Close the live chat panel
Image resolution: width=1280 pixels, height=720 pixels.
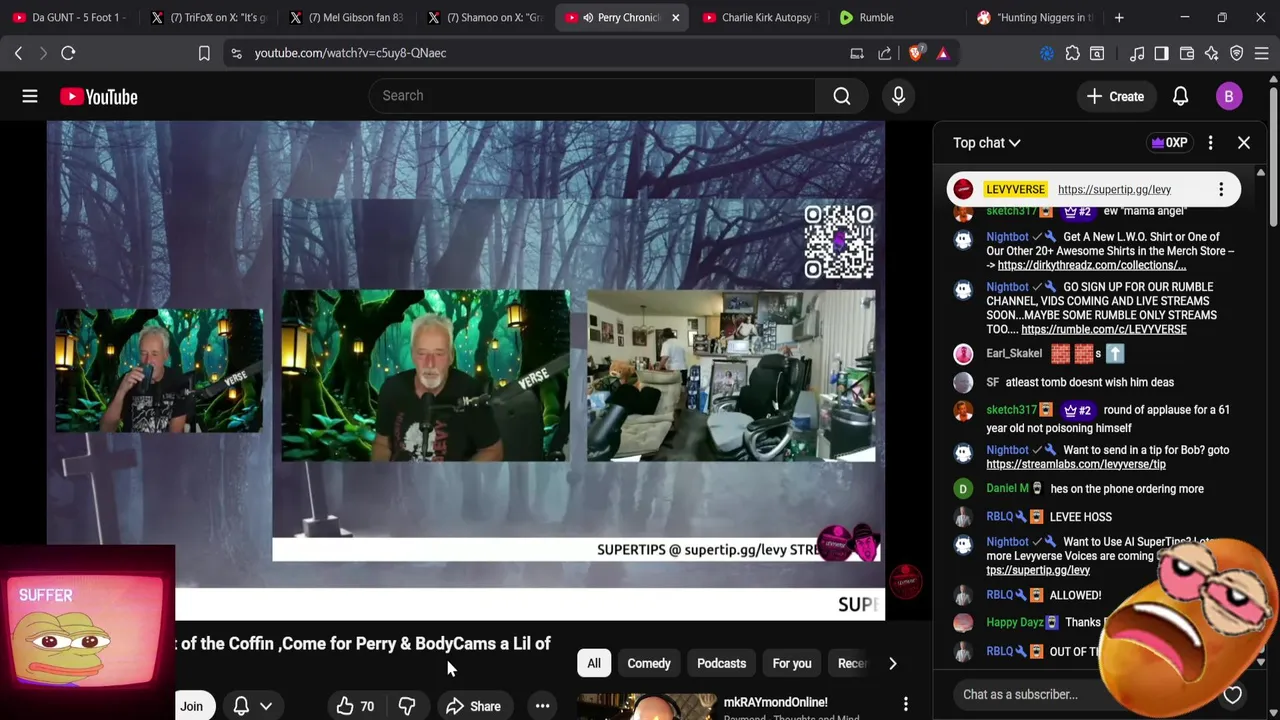point(1244,143)
